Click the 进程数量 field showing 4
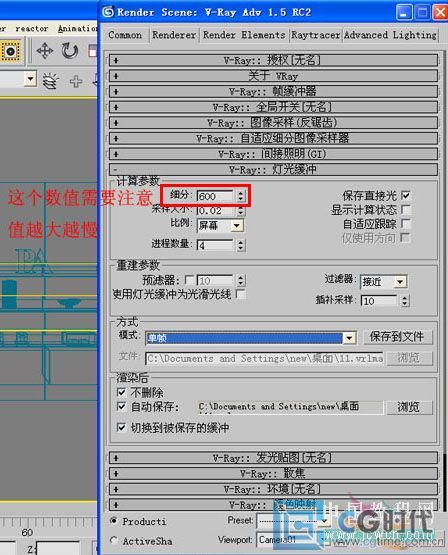 pos(215,245)
